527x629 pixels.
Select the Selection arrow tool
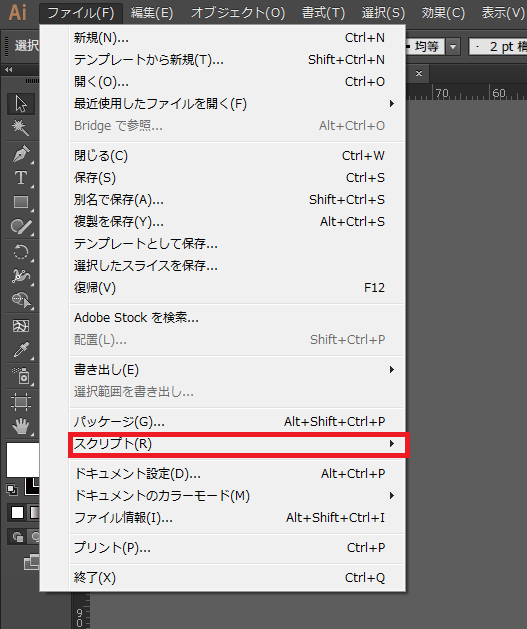click(21, 103)
